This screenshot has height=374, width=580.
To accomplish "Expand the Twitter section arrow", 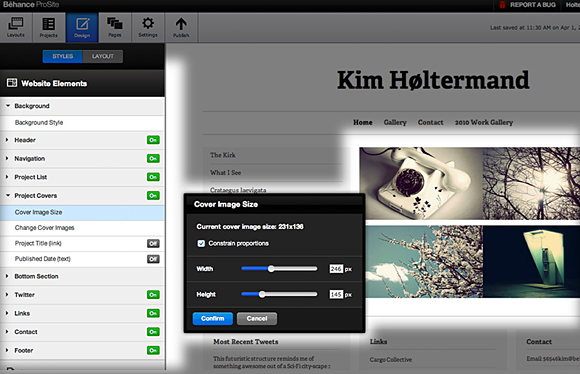I will pos(7,294).
